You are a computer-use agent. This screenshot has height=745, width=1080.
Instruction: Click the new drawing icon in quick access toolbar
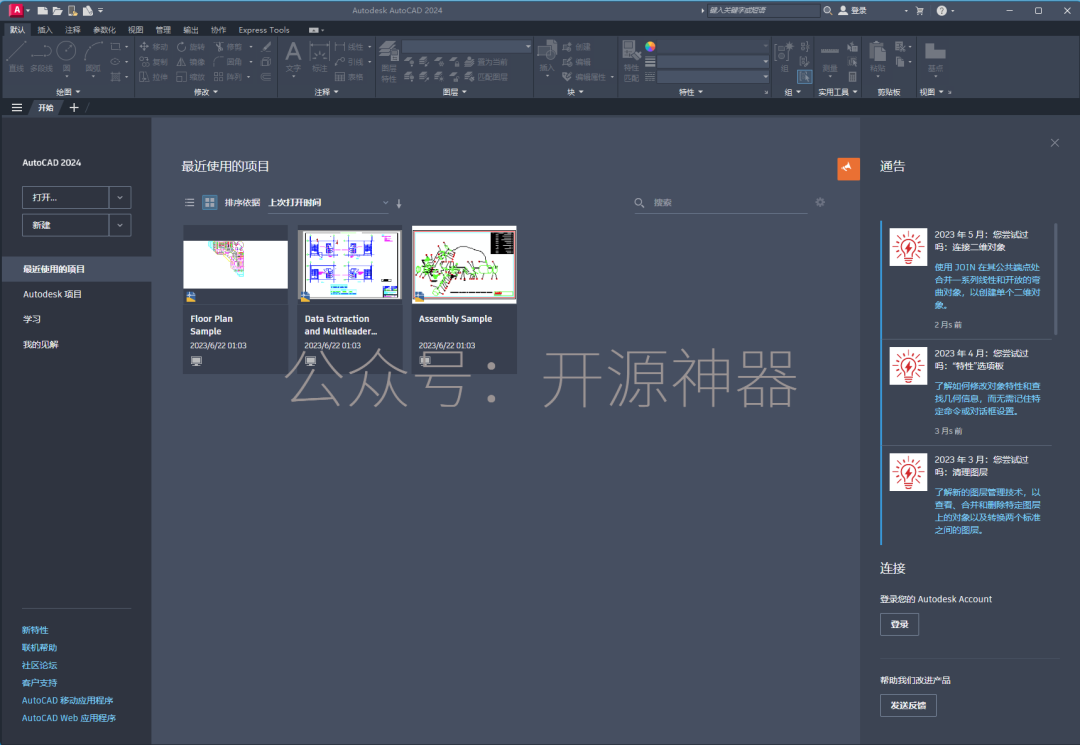point(43,10)
